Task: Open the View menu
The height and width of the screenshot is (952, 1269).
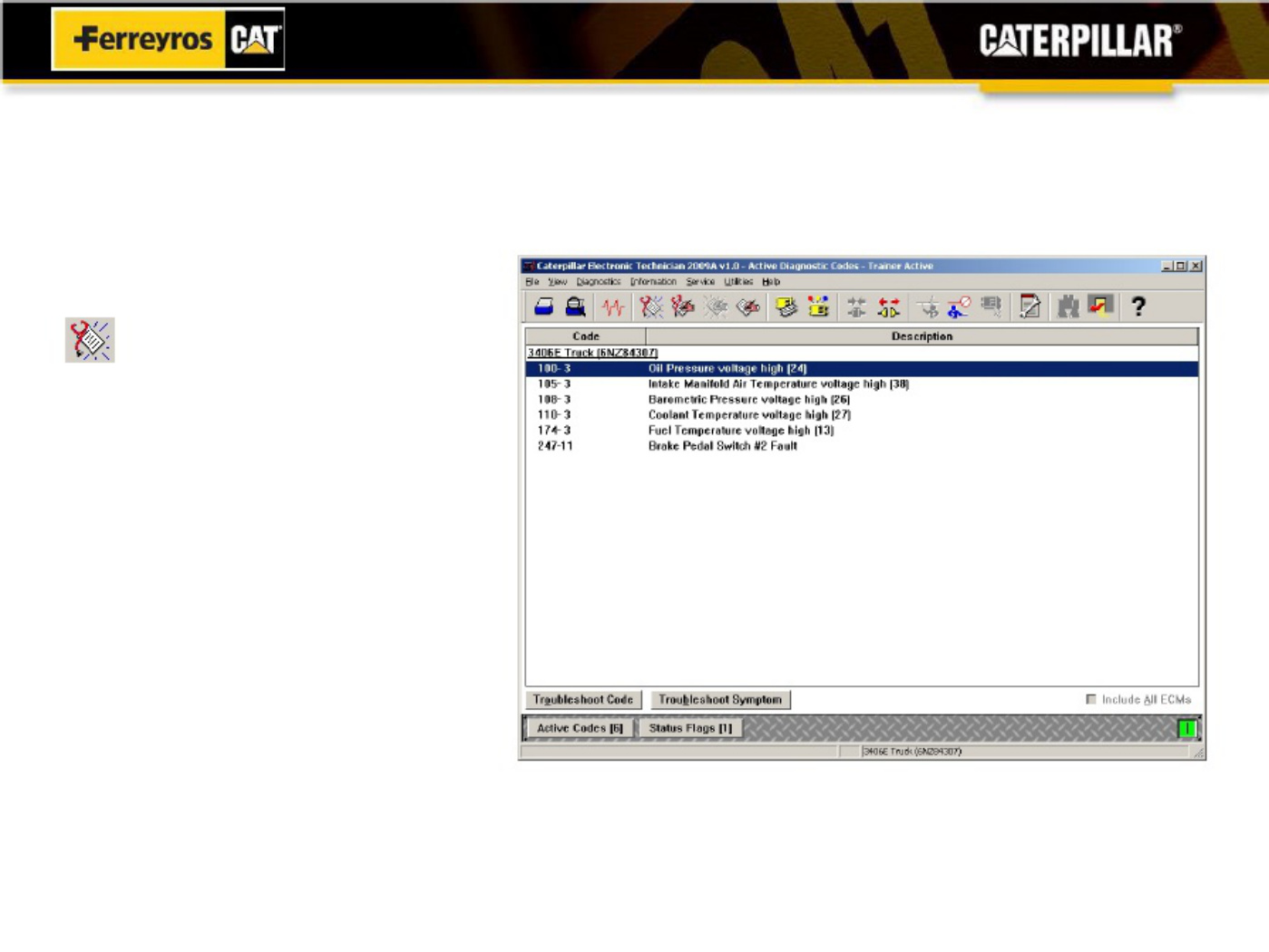Action: (x=557, y=282)
